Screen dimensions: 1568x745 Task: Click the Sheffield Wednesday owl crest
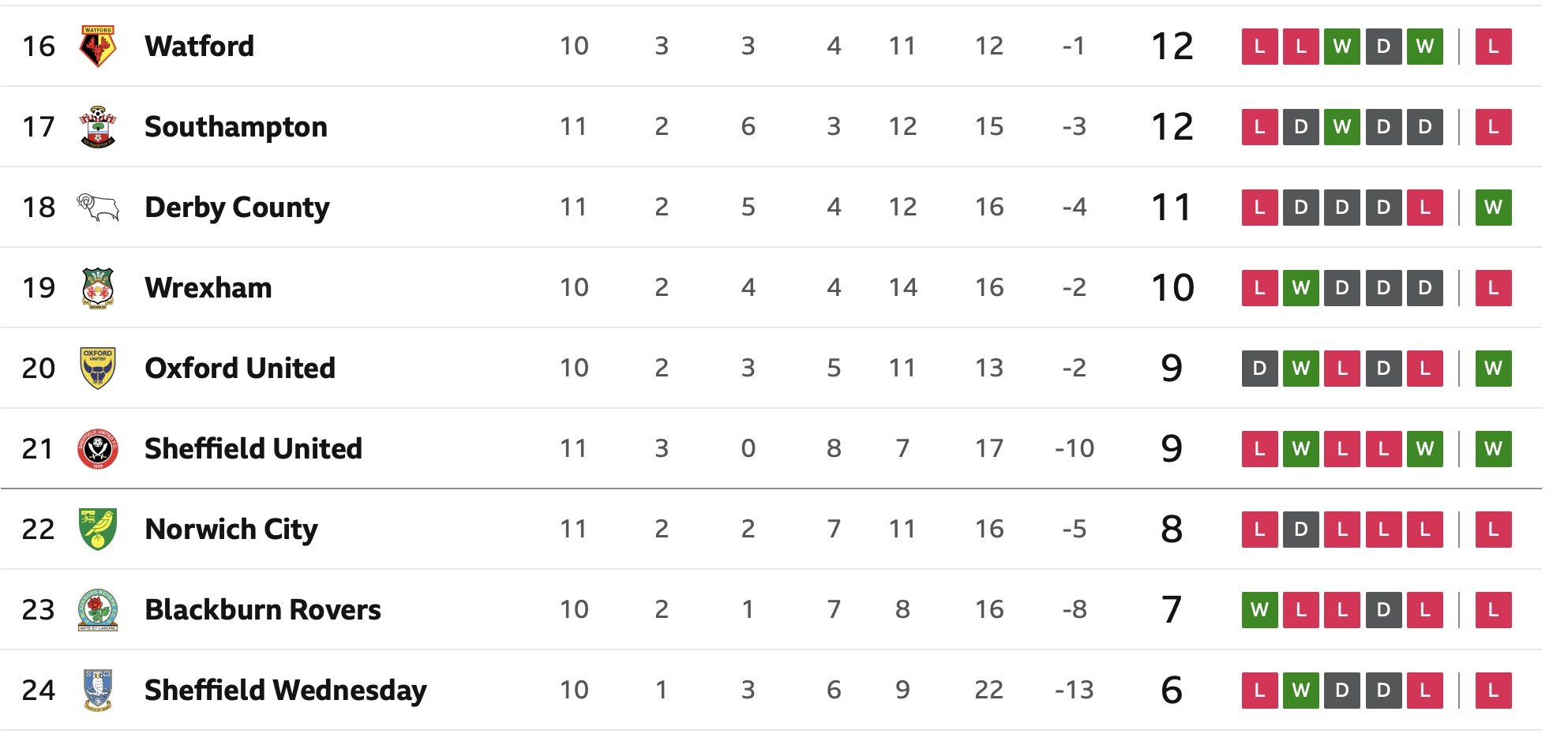click(98, 691)
